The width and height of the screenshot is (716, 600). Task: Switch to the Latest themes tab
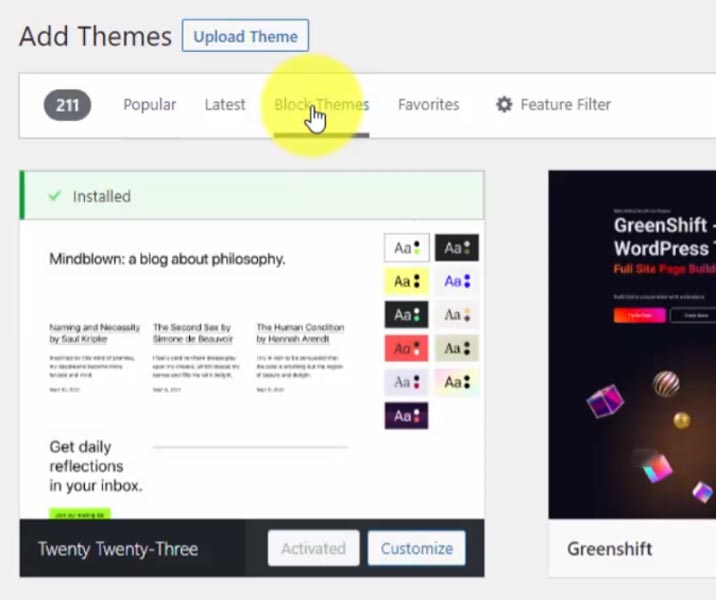click(225, 105)
